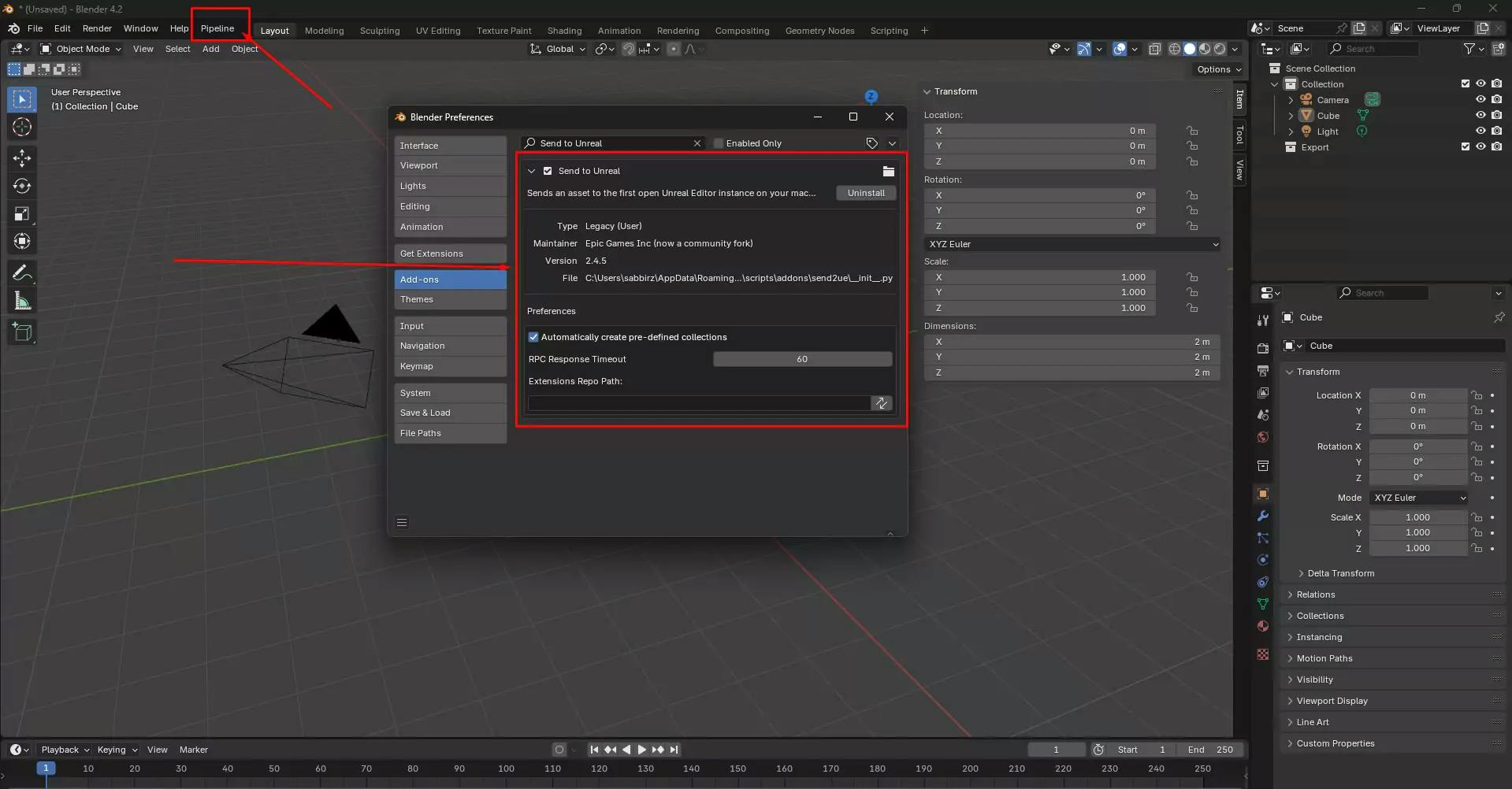The height and width of the screenshot is (789, 1512).
Task: Click the Blender logo menu icon
Action: pos(13,28)
